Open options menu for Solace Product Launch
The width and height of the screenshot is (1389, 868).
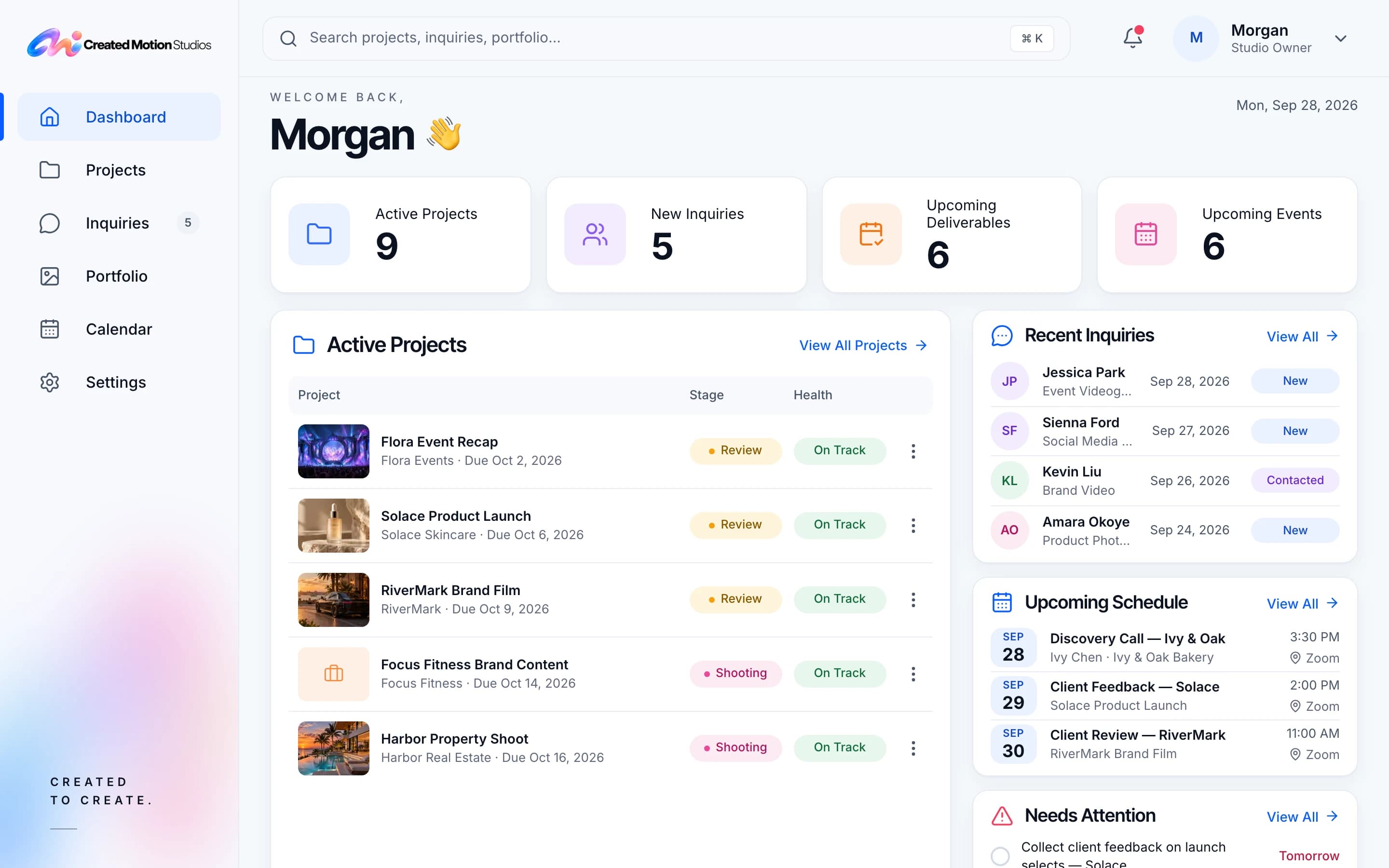point(913,525)
